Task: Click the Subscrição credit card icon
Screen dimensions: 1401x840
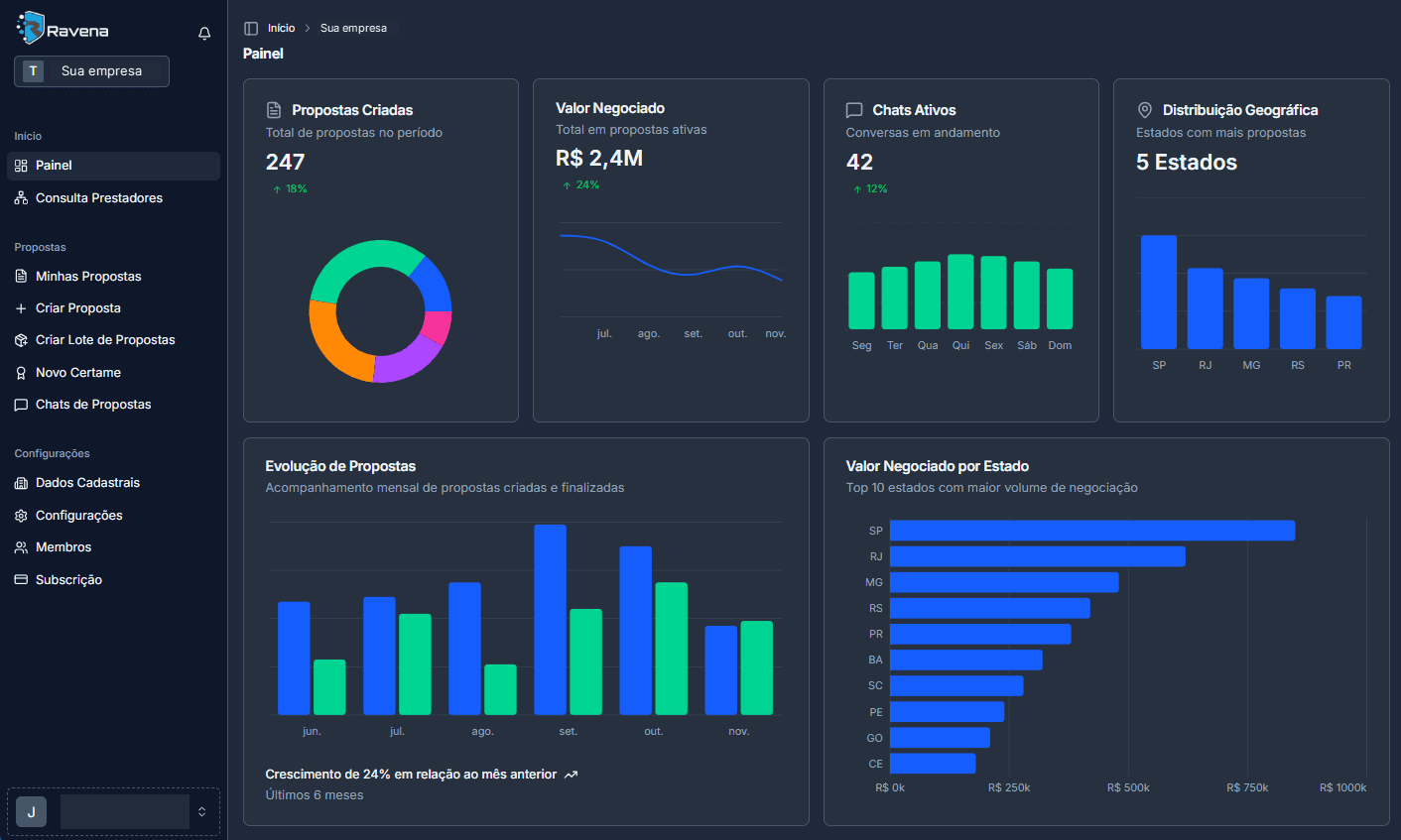Action: pos(21,580)
